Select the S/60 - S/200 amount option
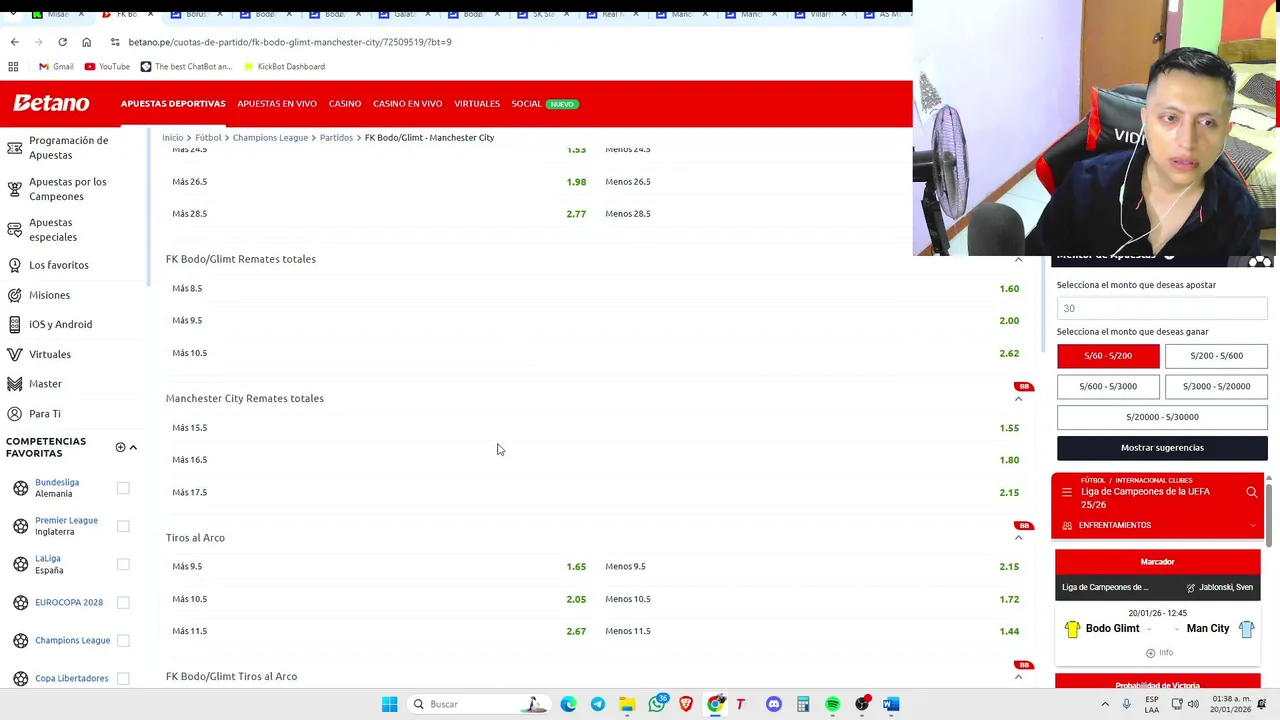This screenshot has height=720, width=1280. 1108,356
